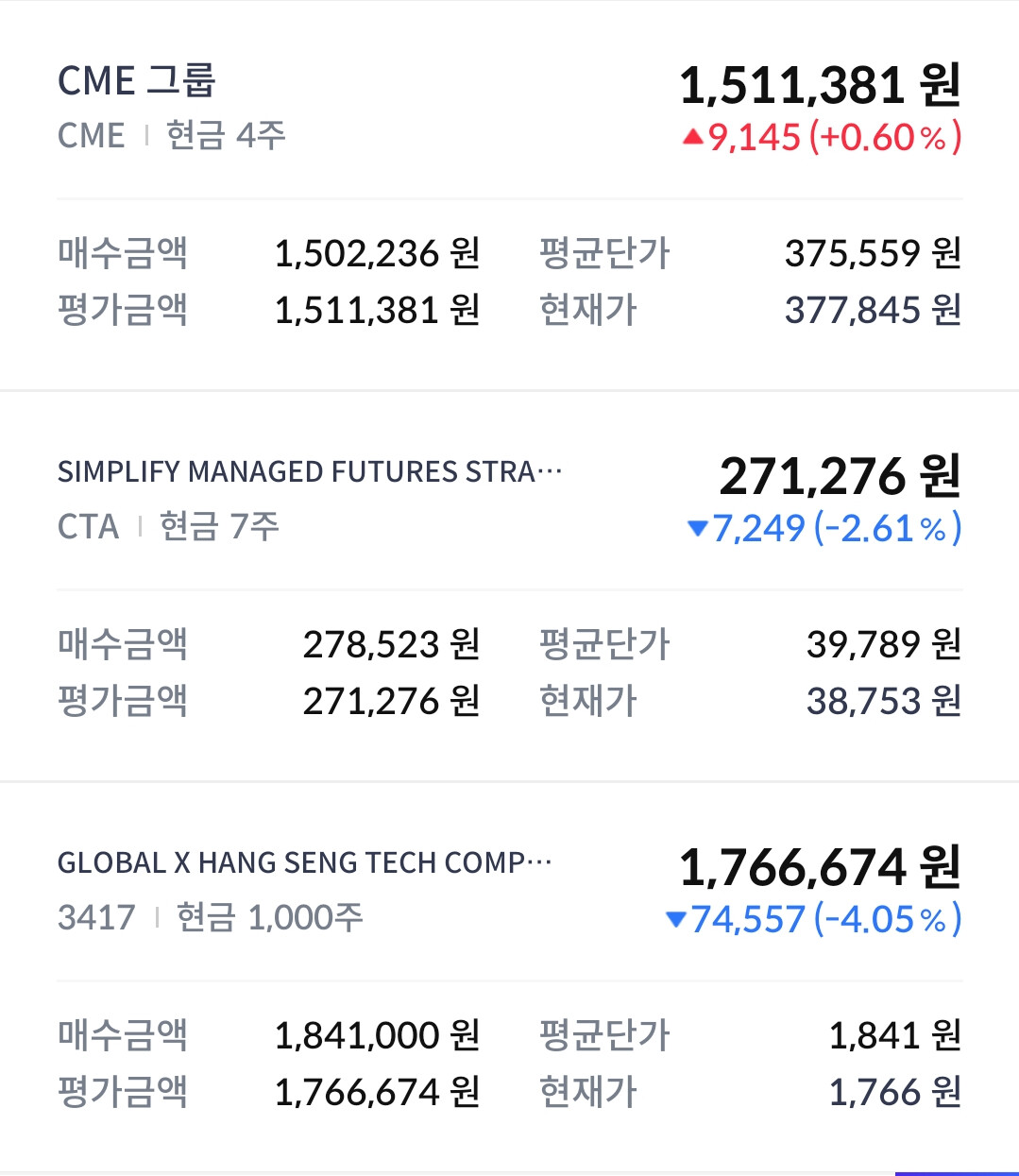Click the blue down-triangle on Hang Seng Tech
This screenshot has height=1176, width=1019.
(675, 919)
